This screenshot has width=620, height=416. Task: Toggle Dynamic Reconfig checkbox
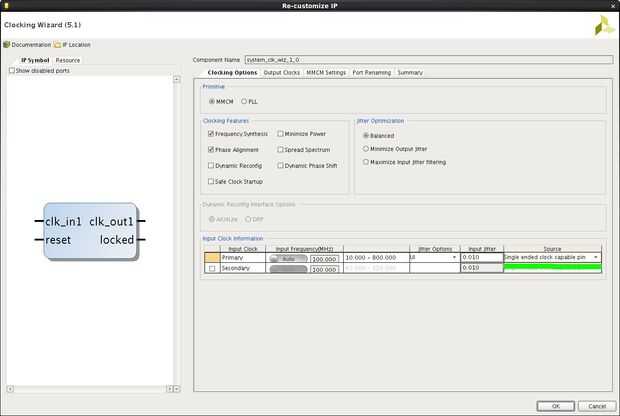click(x=211, y=166)
